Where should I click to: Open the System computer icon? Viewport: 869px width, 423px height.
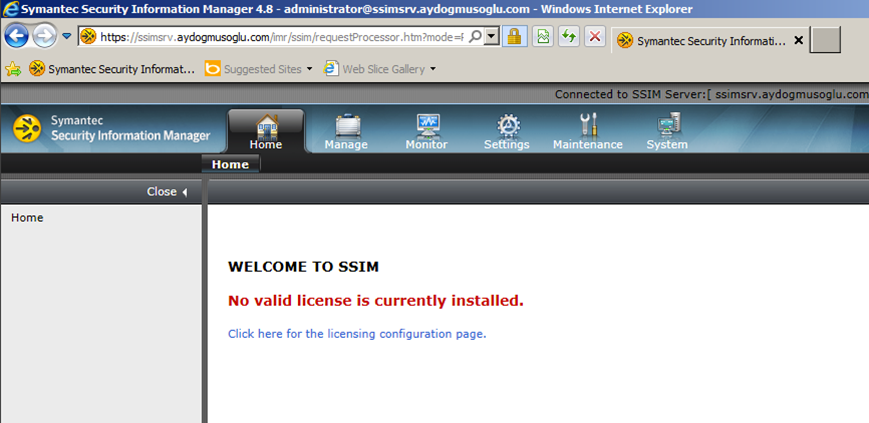pyautogui.click(x=668, y=125)
